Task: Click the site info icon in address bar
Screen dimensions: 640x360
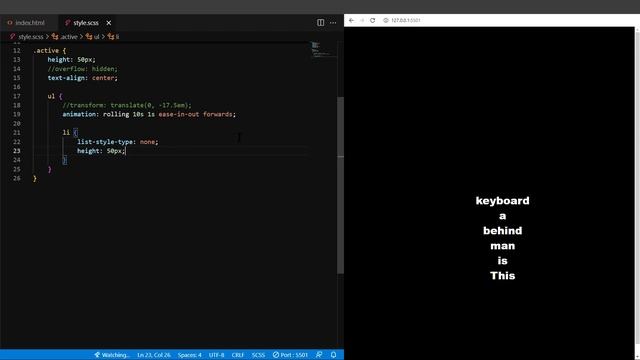Action: coord(386,20)
